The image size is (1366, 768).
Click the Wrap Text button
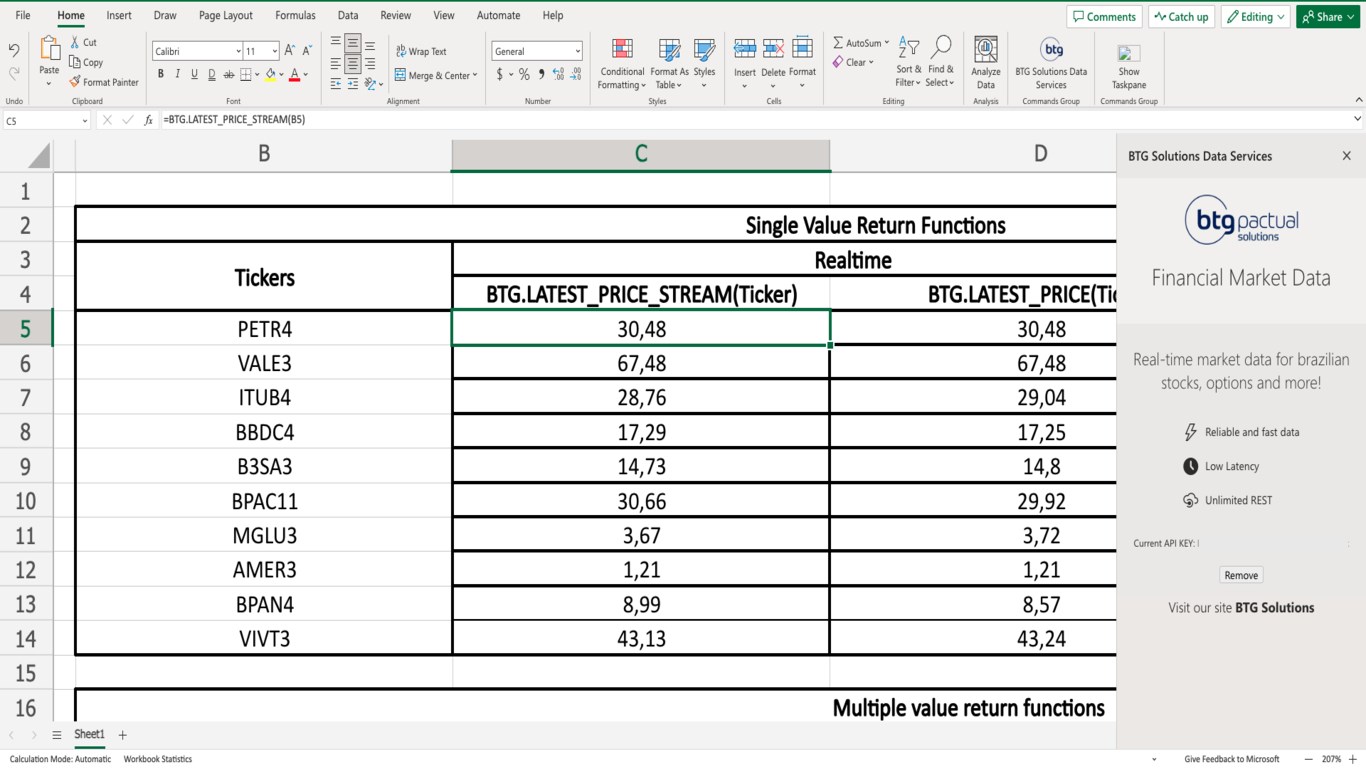[x=421, y=51]
